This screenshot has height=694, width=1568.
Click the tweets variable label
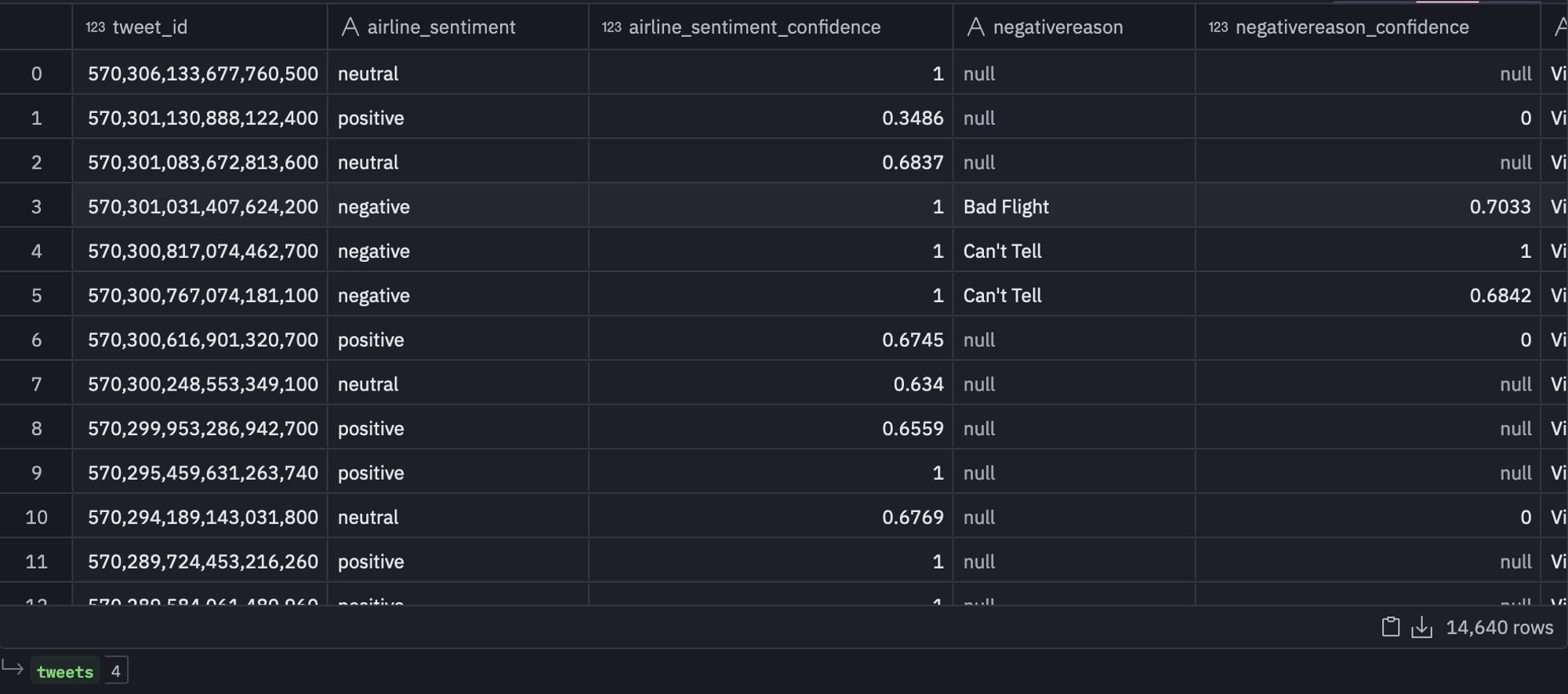(65, 671)
